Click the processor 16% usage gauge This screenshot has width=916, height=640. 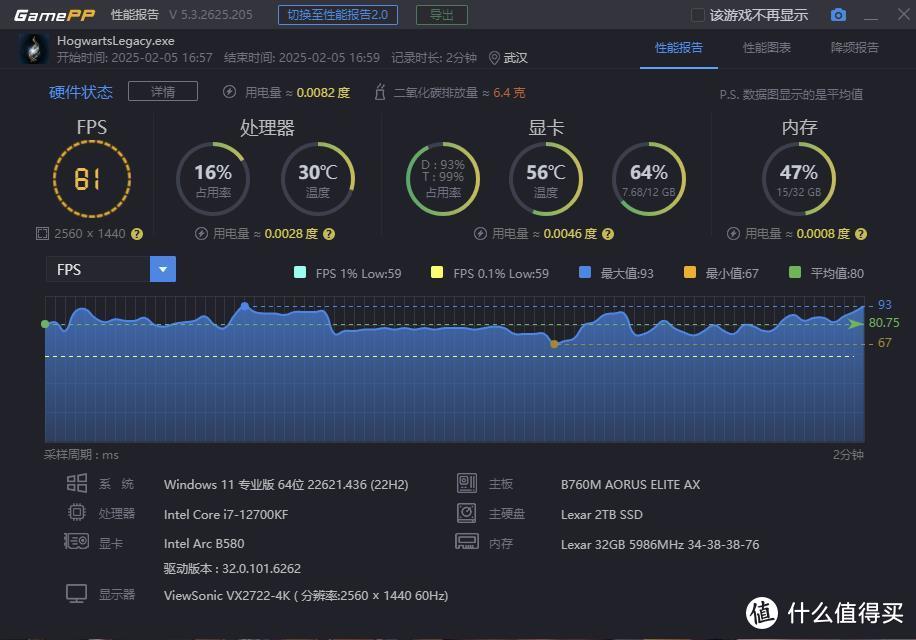point(213,179)
